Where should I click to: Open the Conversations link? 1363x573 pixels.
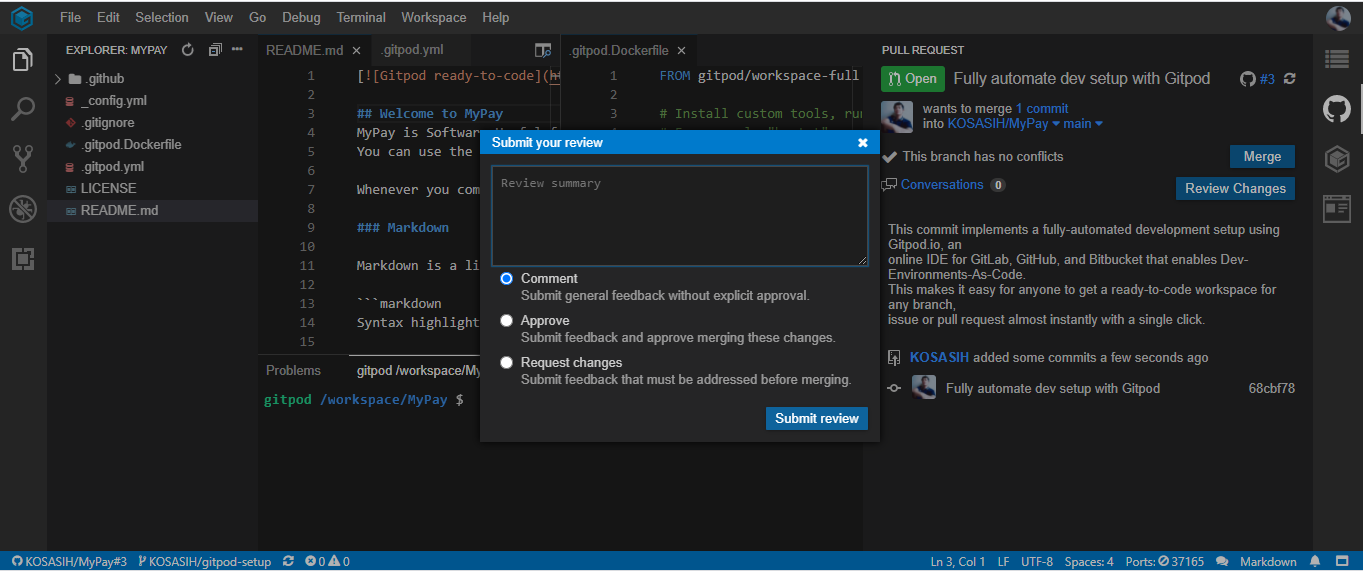(x=942, y=185)
